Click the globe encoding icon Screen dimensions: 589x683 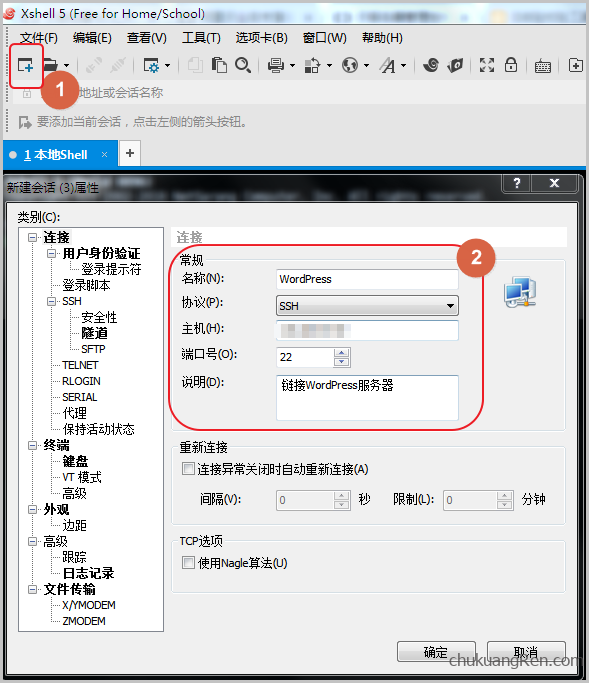pyautogui.click(x=350, y=65)
